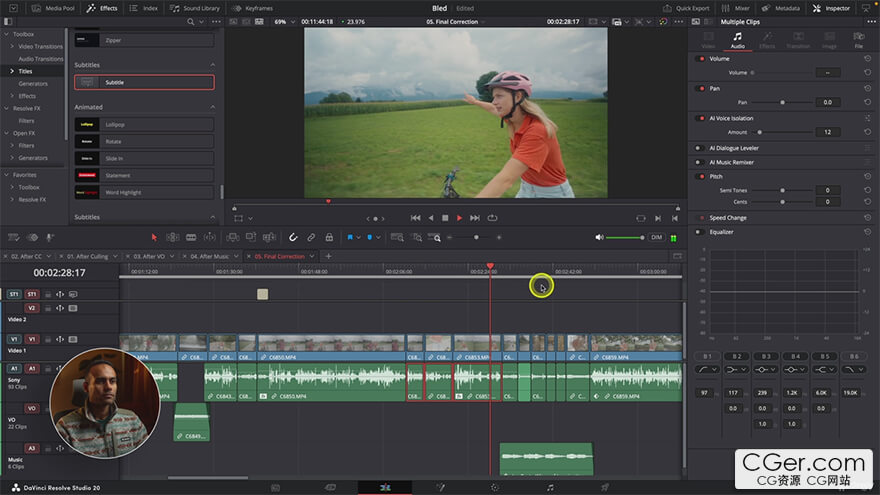This screenshot has width=880, height=495.
Task: Toggle timeline snapping magnet icon
Action: coord(293,237)
